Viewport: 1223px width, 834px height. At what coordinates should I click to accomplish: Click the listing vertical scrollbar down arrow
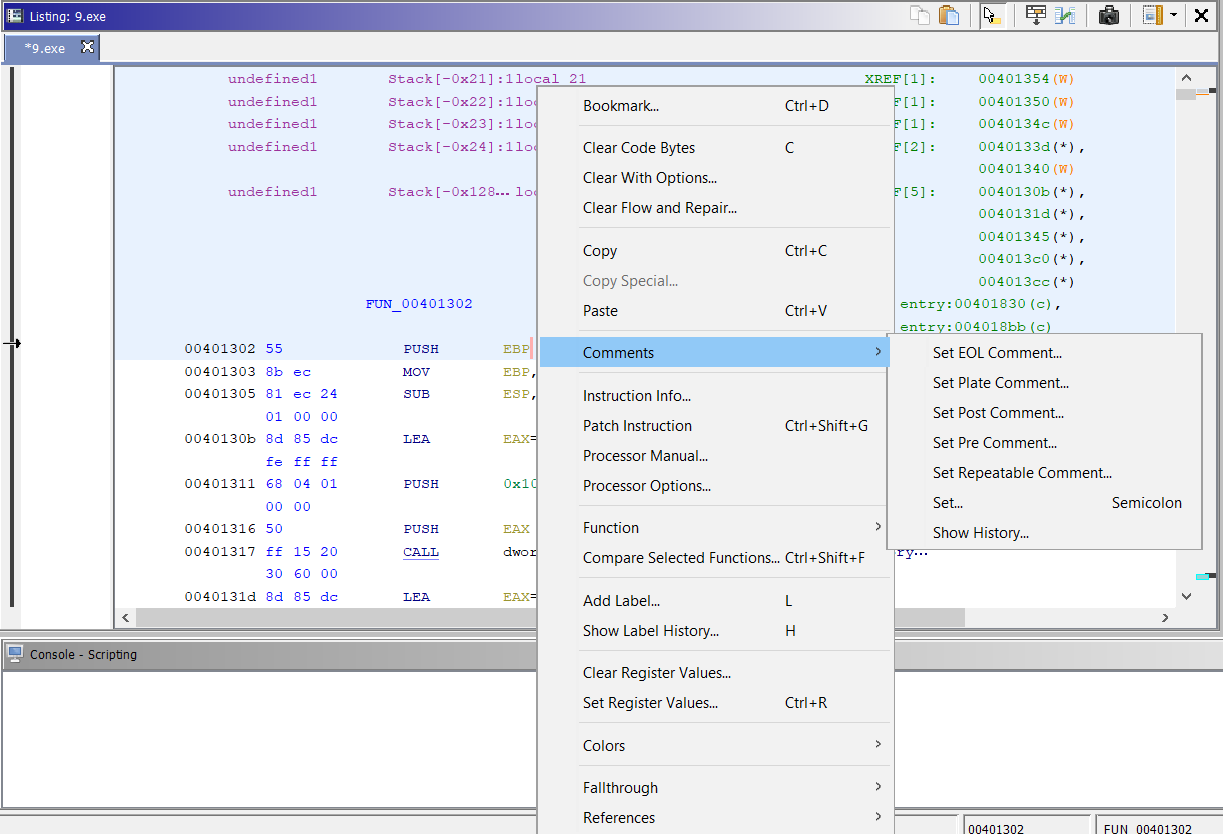click(1186, 596)
